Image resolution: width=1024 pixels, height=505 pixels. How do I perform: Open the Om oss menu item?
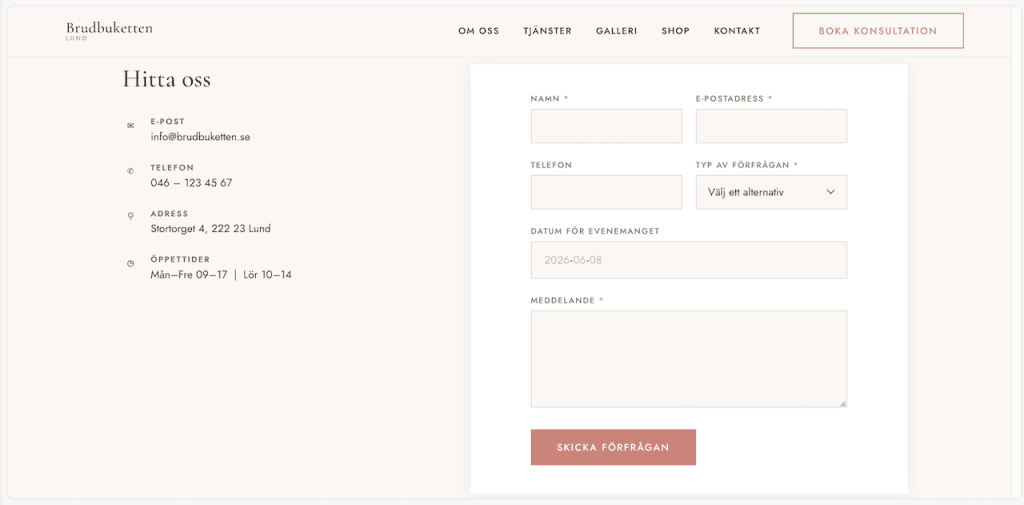point(479,31)
